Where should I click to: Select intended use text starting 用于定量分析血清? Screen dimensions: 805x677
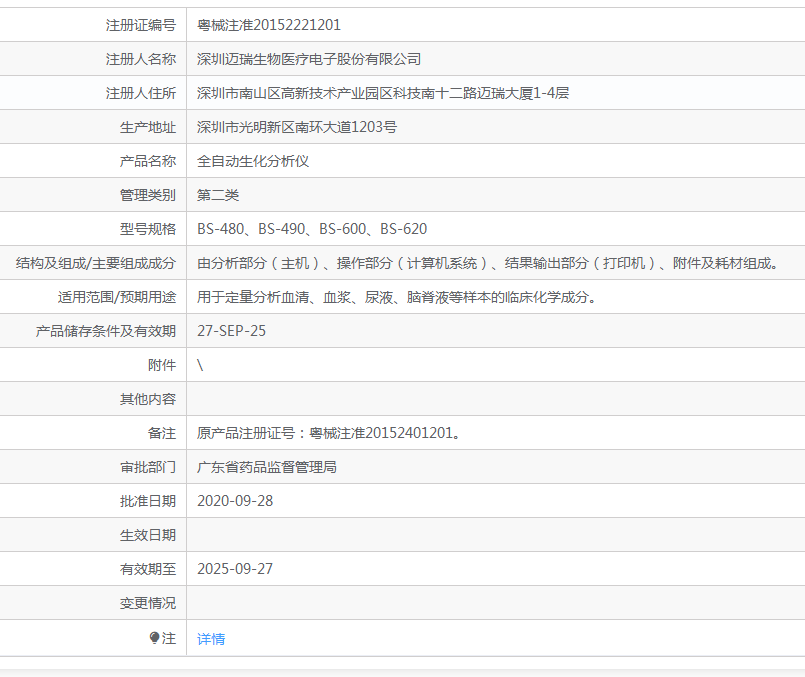(x=396, y=297)
